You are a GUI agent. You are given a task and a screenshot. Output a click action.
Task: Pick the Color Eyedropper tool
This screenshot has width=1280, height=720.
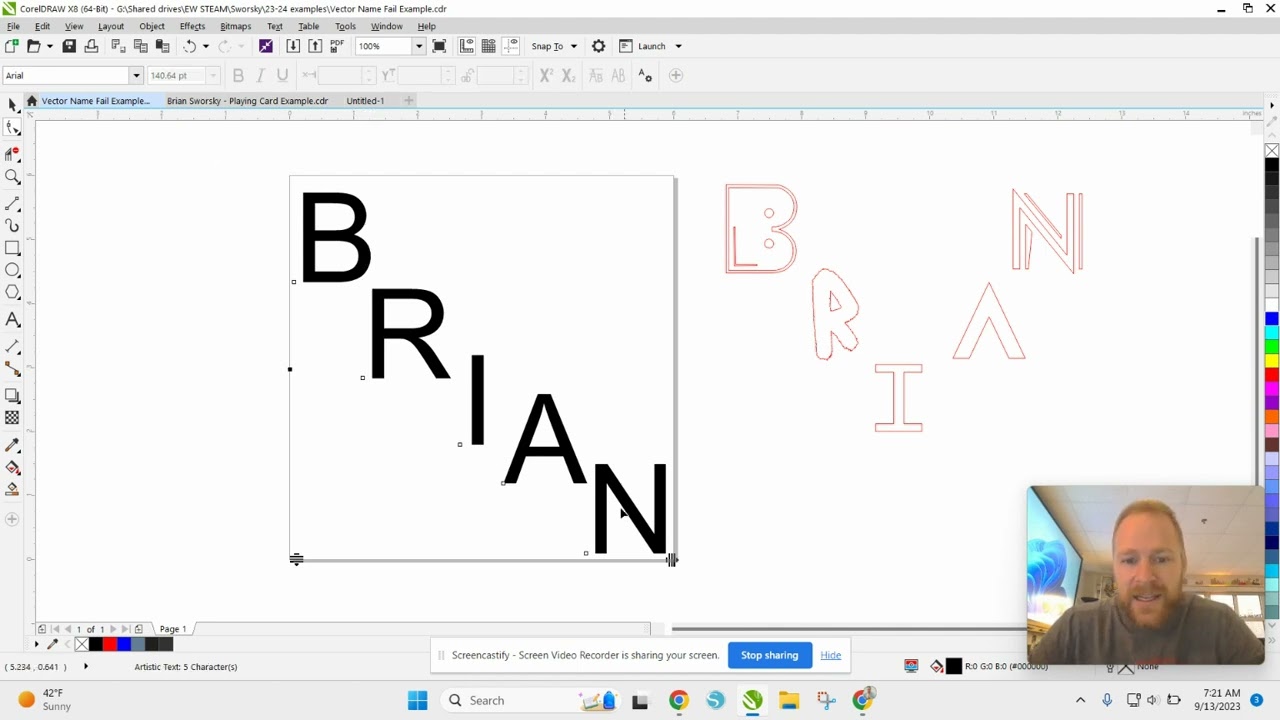point(12,445)
